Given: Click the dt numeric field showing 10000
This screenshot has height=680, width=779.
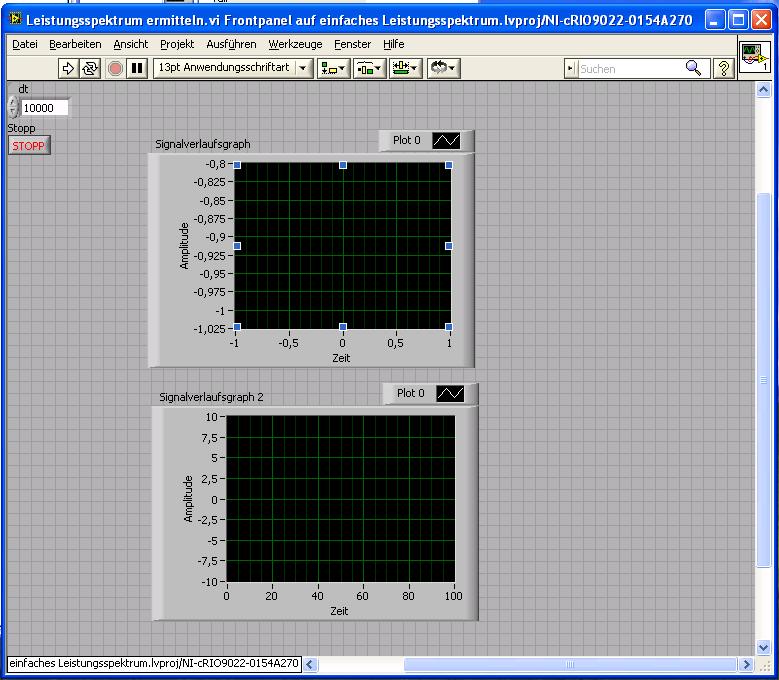Looking at the screenshot, I should [44, 108].
